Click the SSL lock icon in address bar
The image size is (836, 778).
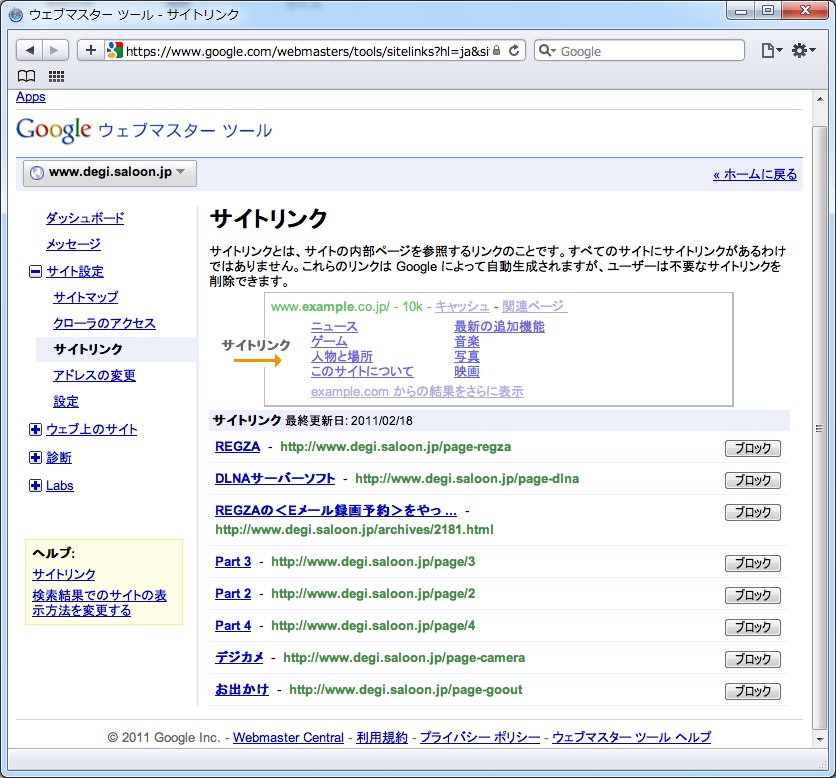[x=497, y=51]
